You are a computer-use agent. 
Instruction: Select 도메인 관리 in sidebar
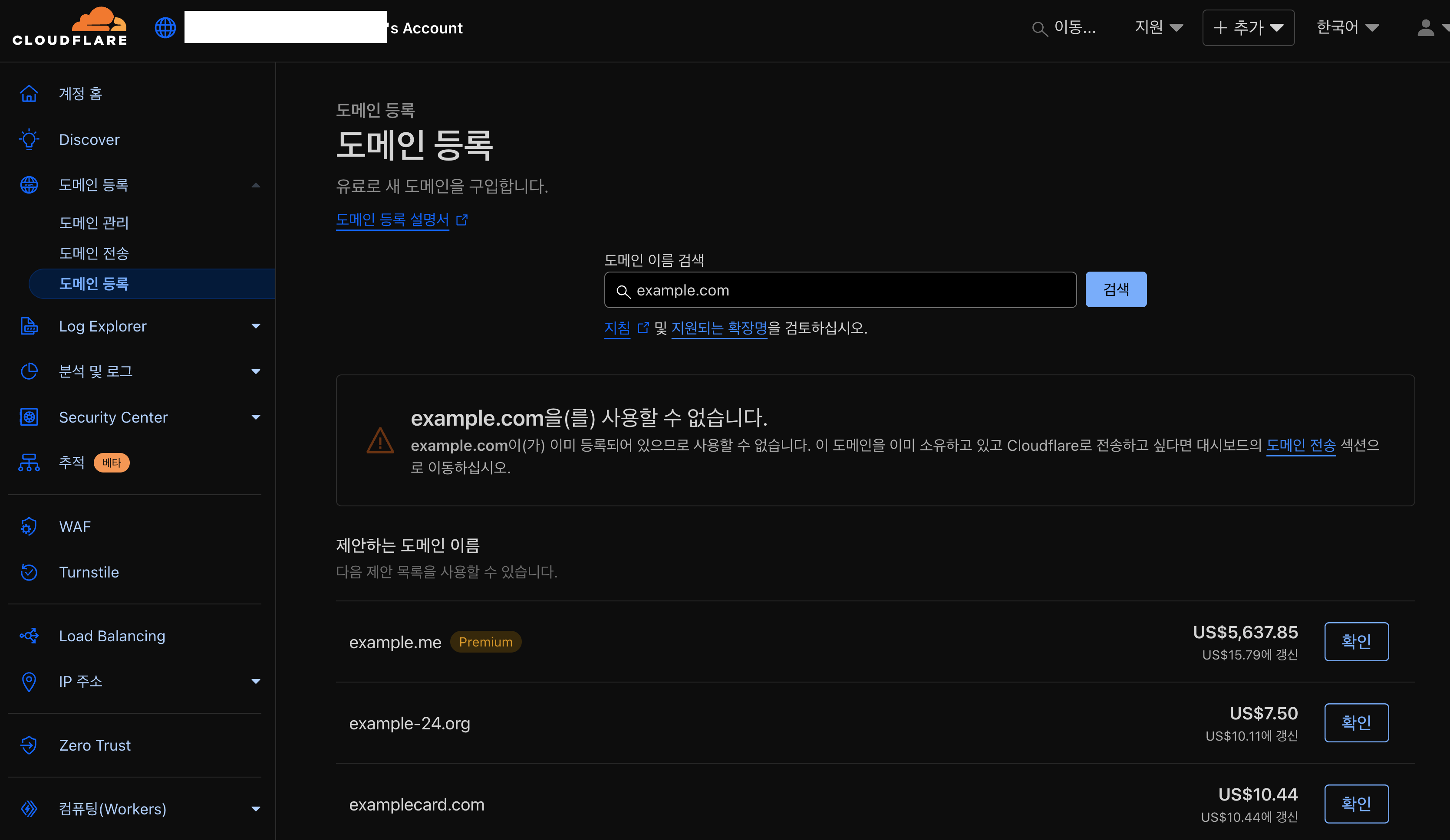(x=94, y=223)
